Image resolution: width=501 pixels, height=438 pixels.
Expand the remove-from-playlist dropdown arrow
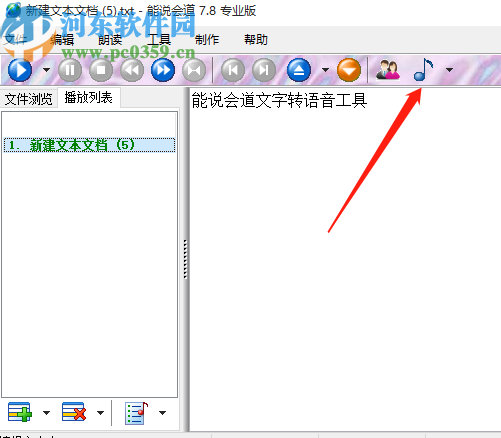point(100,413)
